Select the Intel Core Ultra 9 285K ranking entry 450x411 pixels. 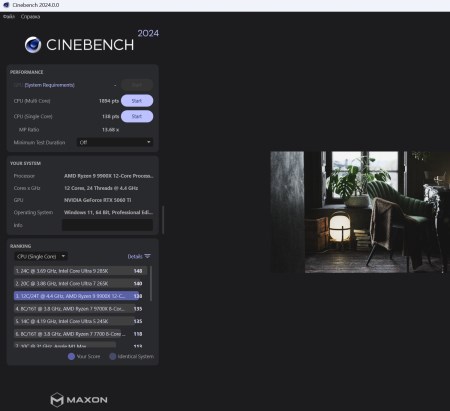tap(80, 271)
